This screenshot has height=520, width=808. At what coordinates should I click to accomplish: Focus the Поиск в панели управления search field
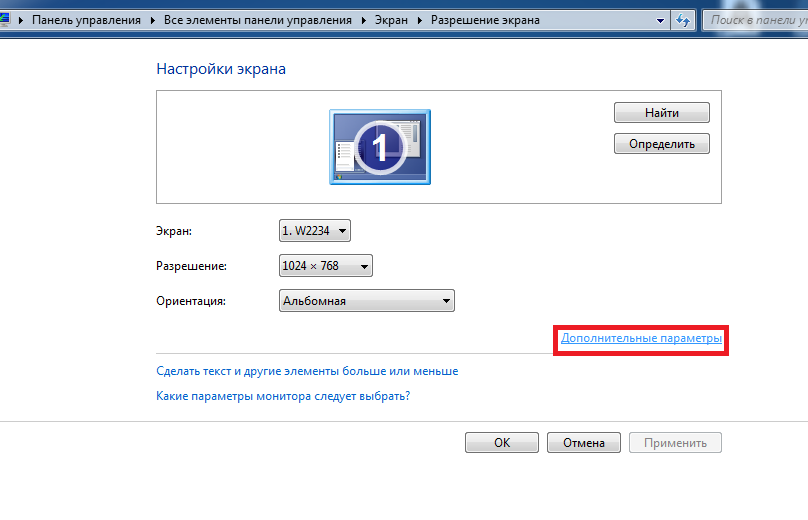(756, 20)
